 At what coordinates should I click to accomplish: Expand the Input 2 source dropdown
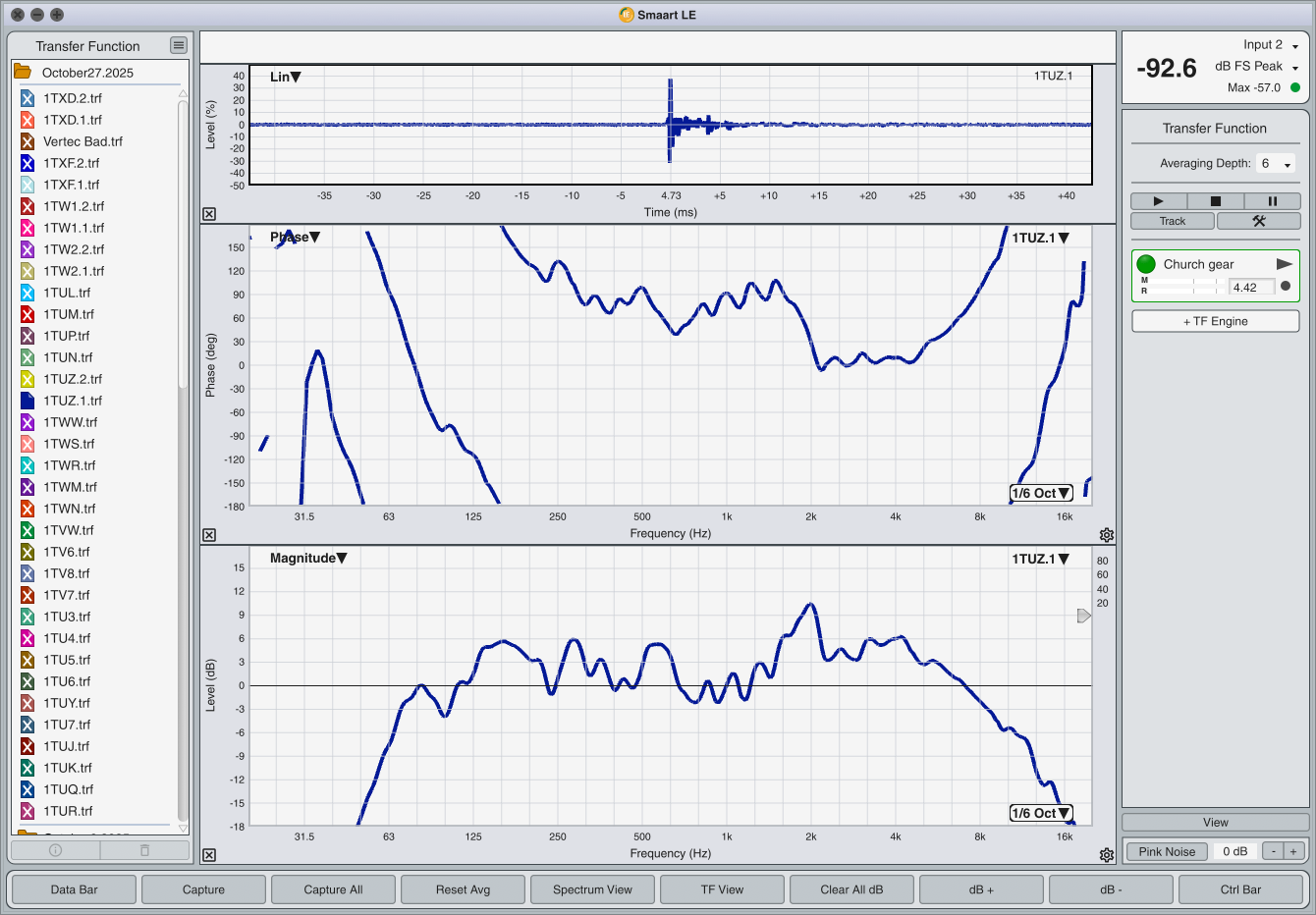pos(1294,46)
